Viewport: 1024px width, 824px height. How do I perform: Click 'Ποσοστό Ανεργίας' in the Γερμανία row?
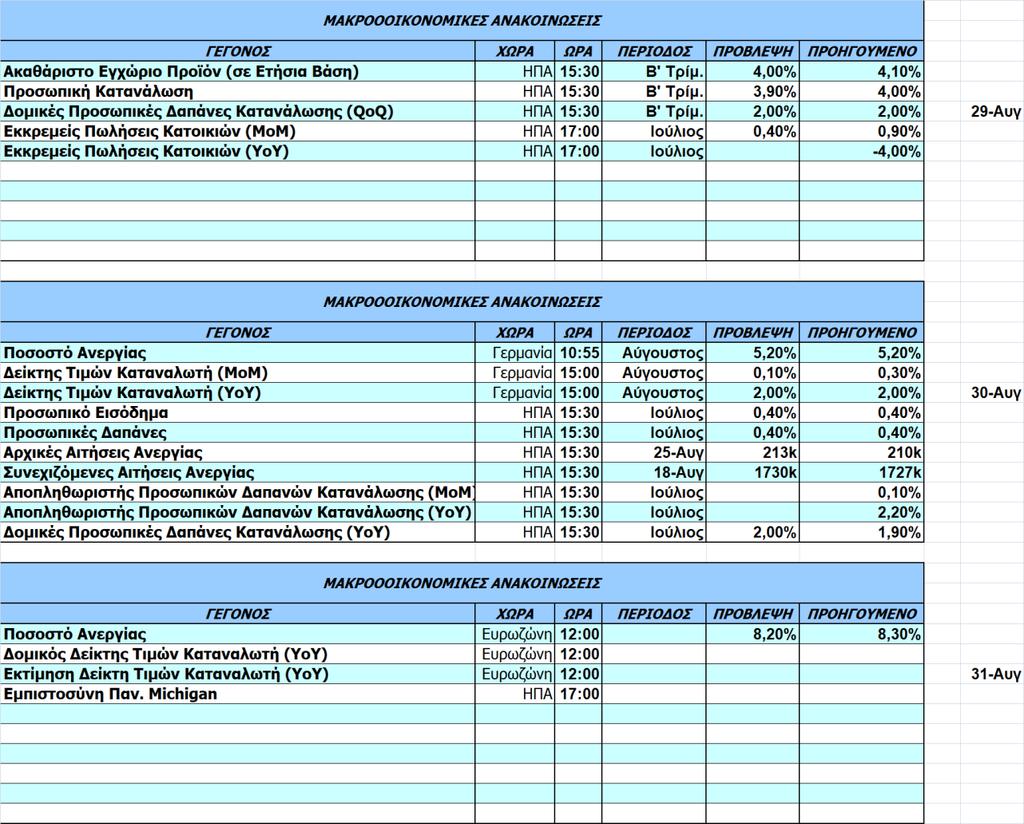[238, 353]
